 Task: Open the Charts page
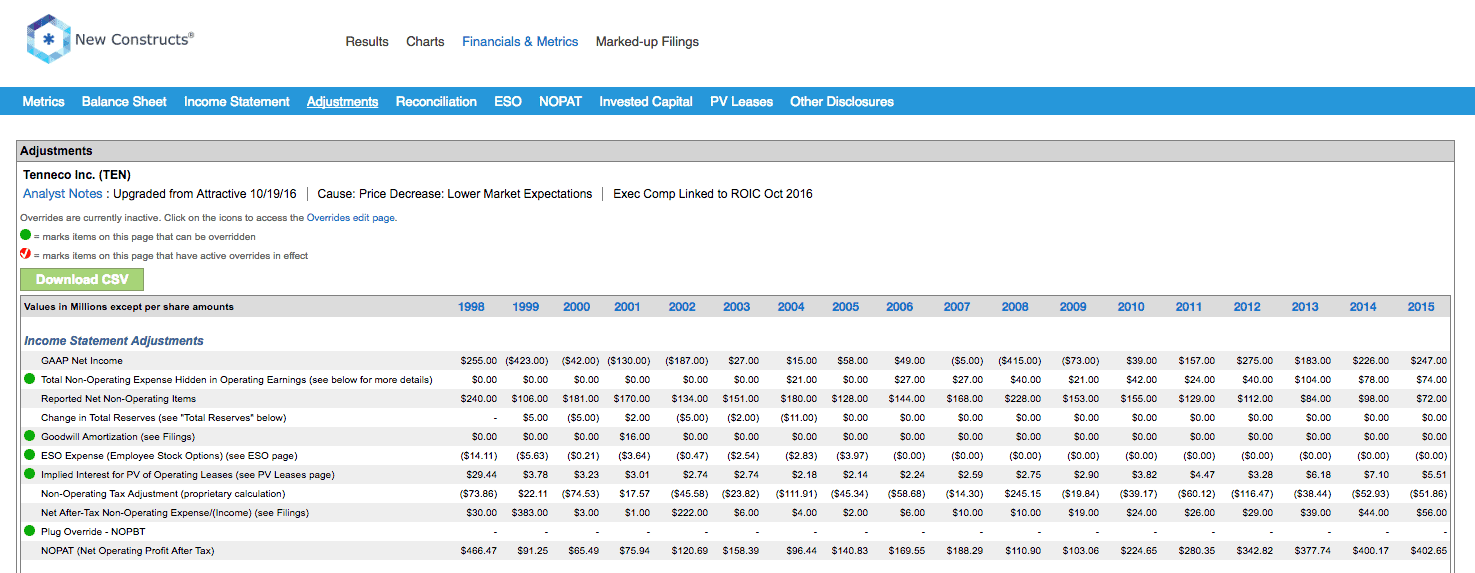(425, 42)
